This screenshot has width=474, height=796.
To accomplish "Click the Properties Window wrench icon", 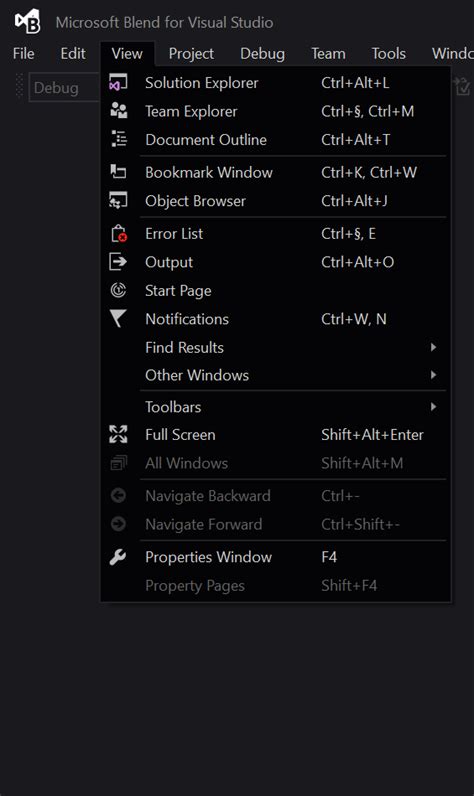I will [x=118, y=557].
